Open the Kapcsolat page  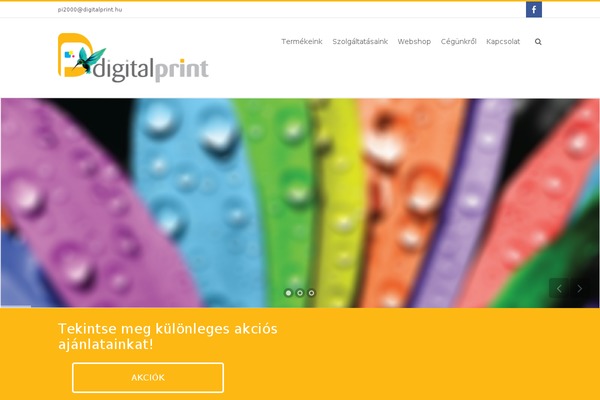coord(503,41)
